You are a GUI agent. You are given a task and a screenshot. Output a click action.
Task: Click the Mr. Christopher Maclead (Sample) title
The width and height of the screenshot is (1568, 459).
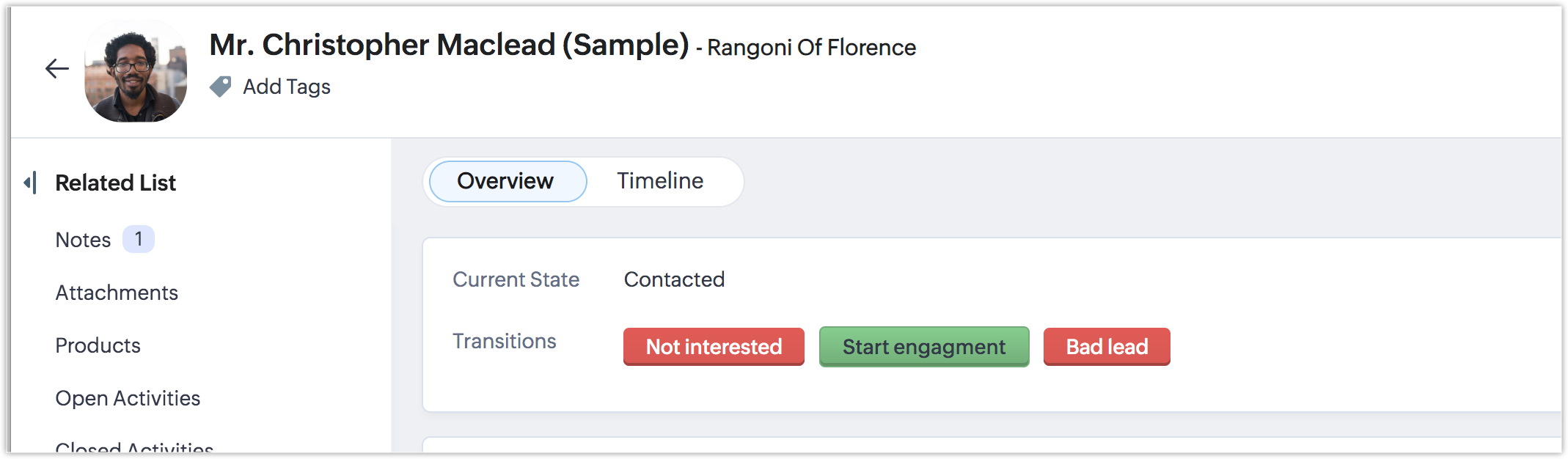tap(449, 45)
